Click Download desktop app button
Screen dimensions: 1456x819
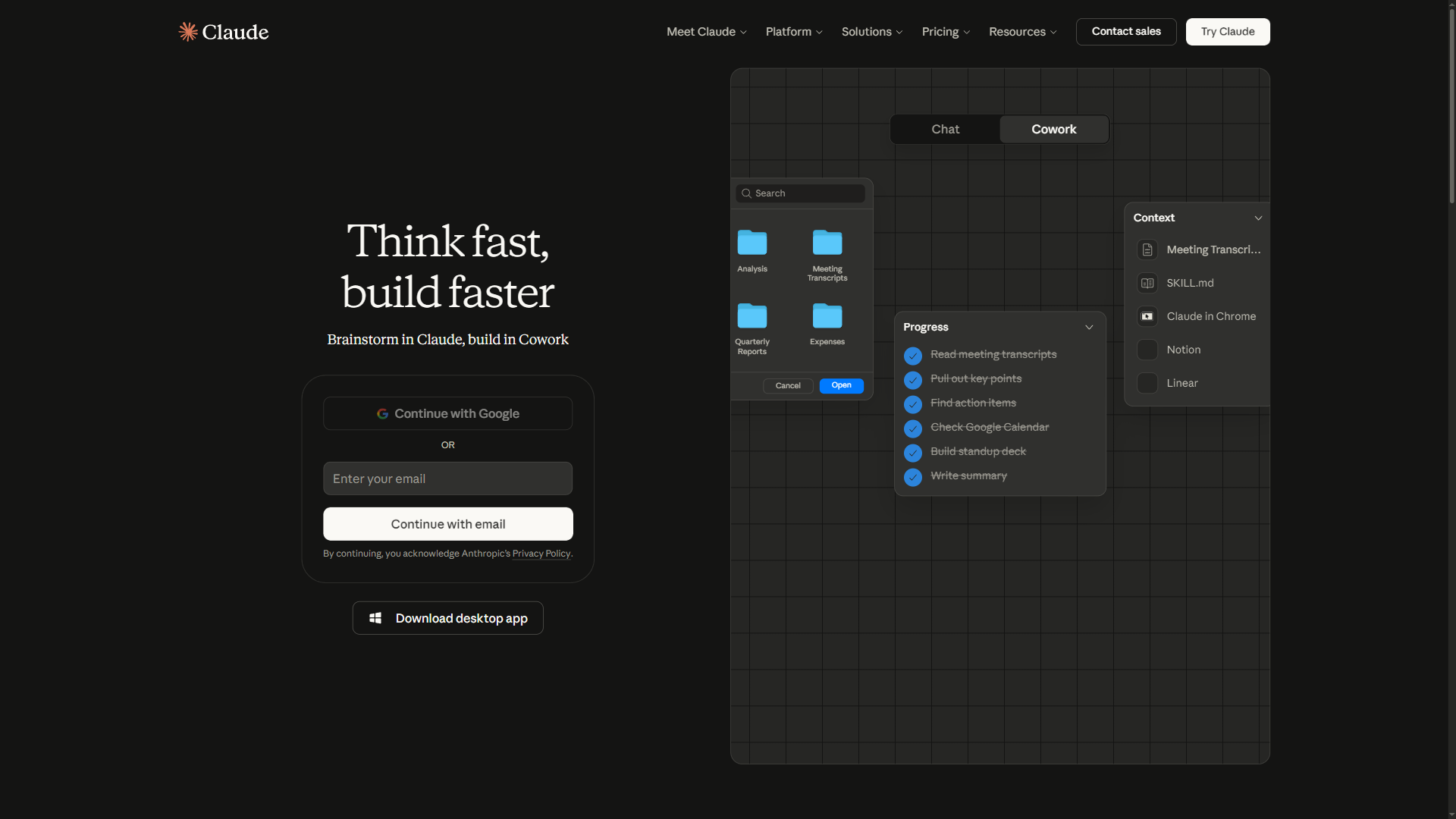coord(447,618)
